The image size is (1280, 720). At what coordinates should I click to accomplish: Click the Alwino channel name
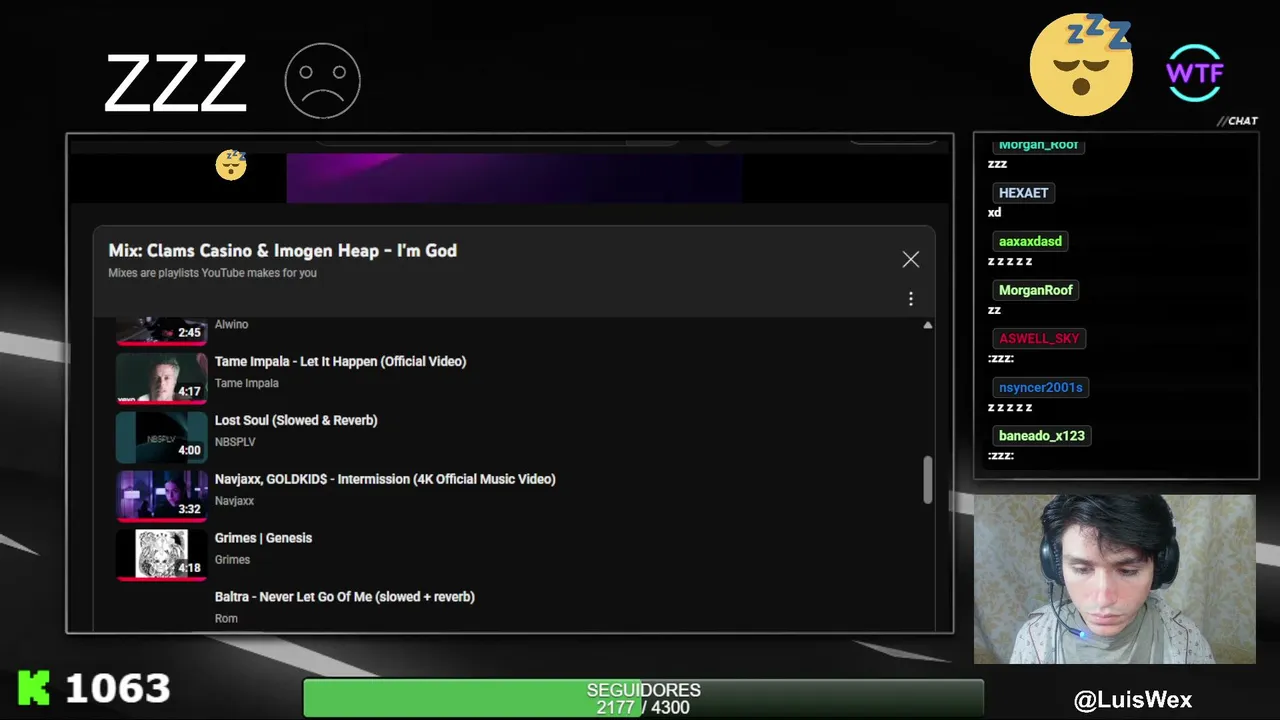[x=231, y=324]
